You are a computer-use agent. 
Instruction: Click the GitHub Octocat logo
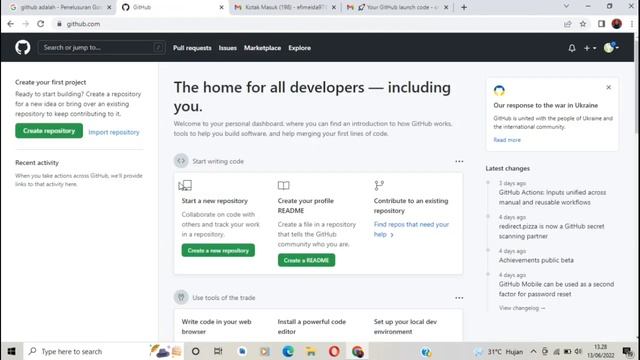[23, 48]
